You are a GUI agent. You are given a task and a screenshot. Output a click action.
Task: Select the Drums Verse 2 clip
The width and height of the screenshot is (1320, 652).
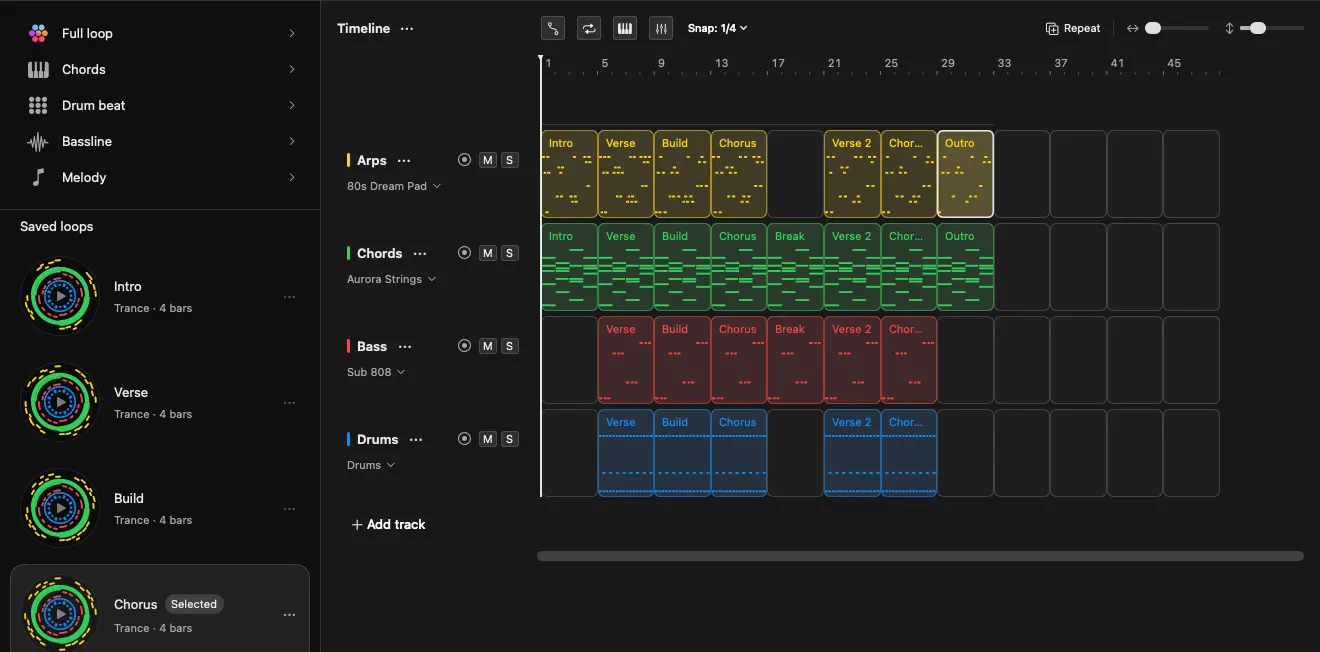[x=852, y=453]
